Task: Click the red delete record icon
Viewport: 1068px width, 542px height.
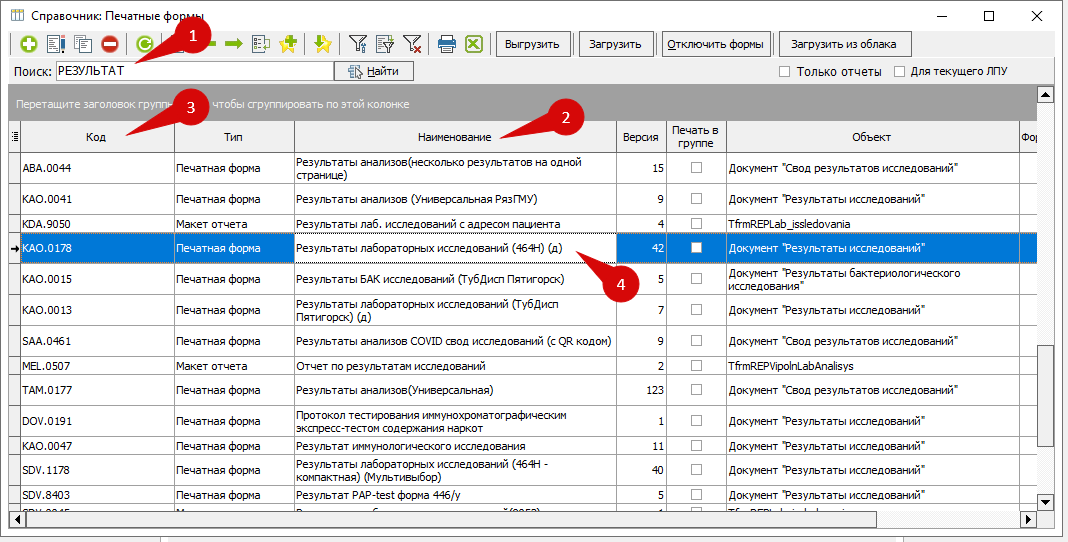Action: (x=110, y=44)
